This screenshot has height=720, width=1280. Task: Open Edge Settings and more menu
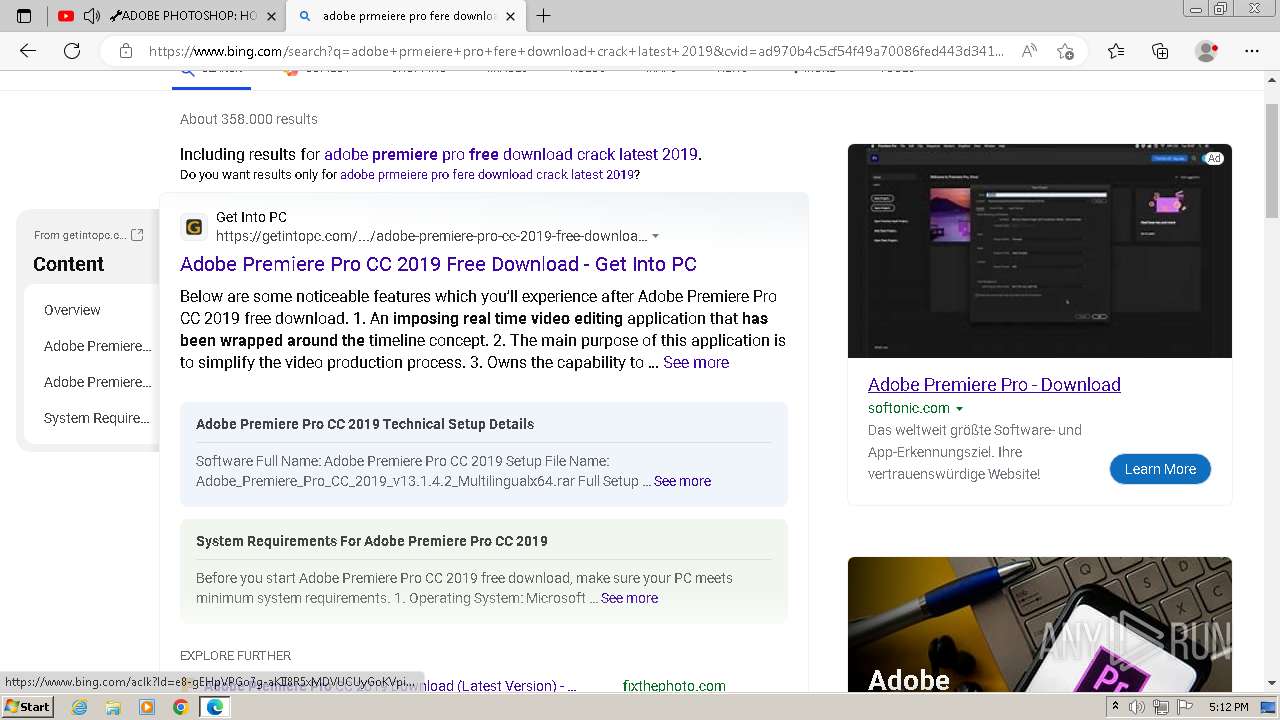click(x=1252, y=51)
